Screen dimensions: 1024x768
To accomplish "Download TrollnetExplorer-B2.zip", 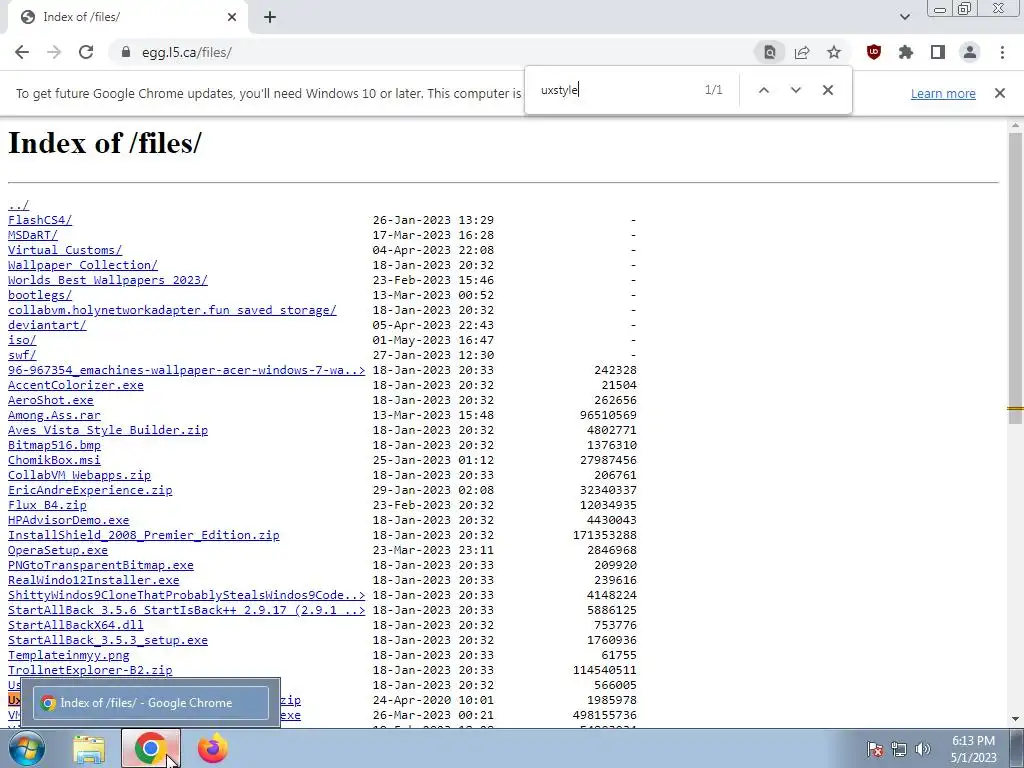I will (x=90, y=671).
